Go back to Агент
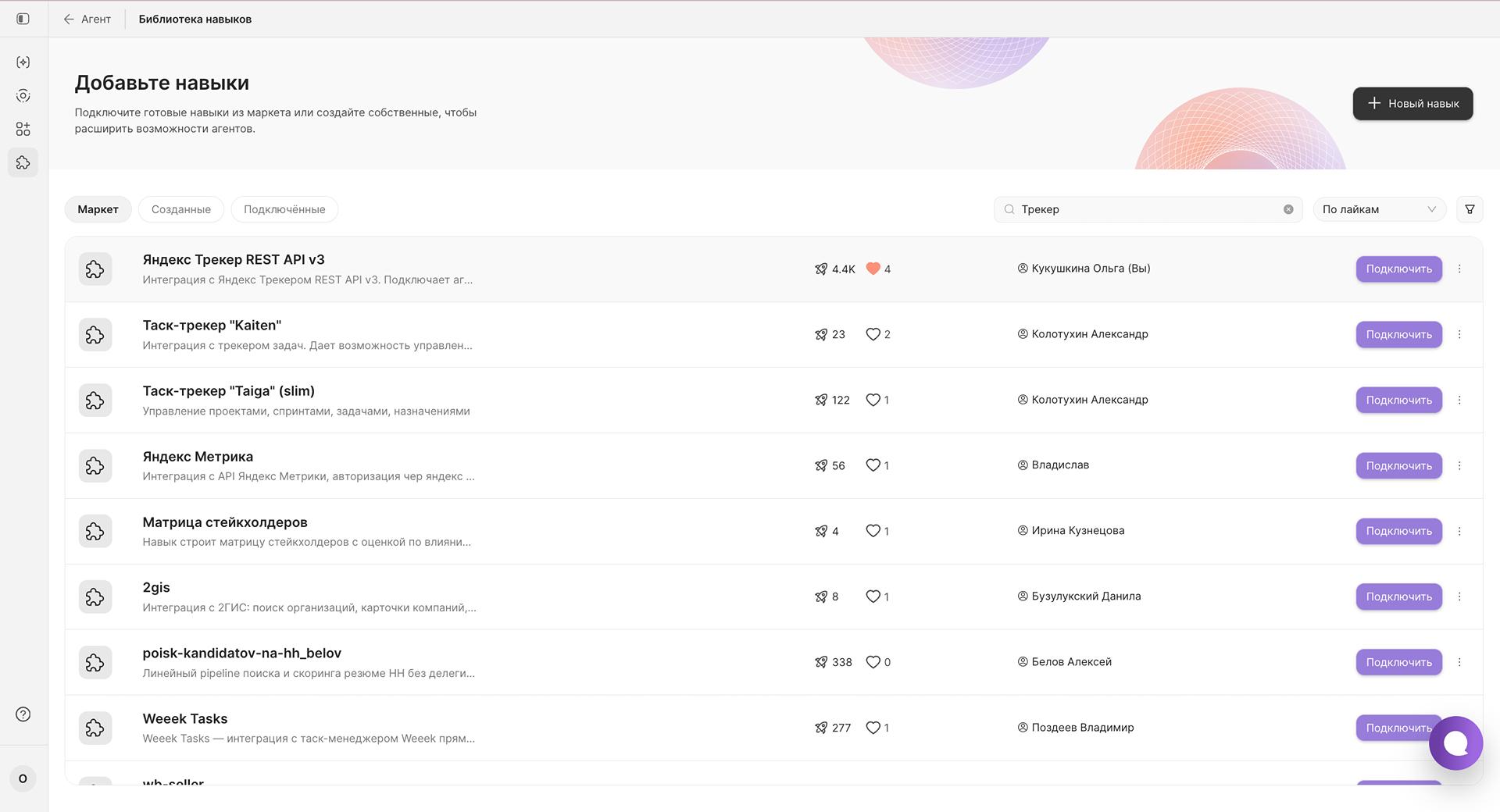The width and height of the screenshot is (1500, 812). pos(87,19)
